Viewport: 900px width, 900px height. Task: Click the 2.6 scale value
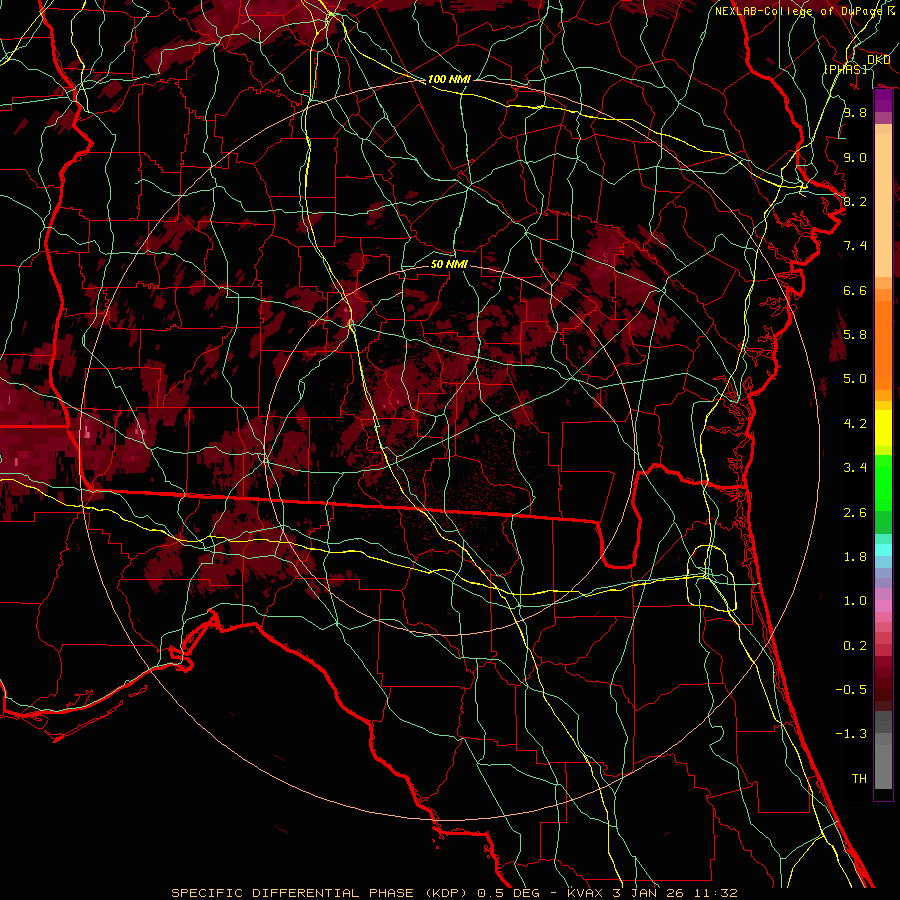[855, 513]
